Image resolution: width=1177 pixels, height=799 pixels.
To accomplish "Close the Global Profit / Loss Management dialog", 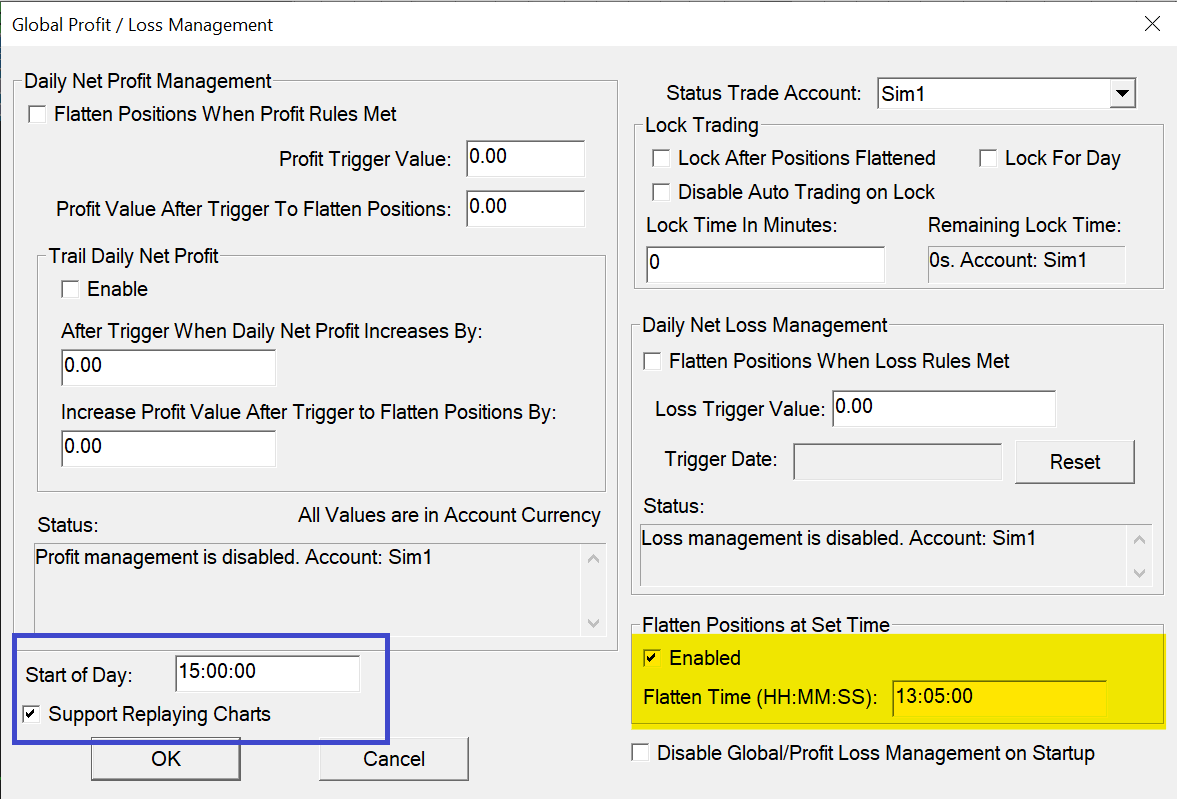I will [x=1153, y=24].
